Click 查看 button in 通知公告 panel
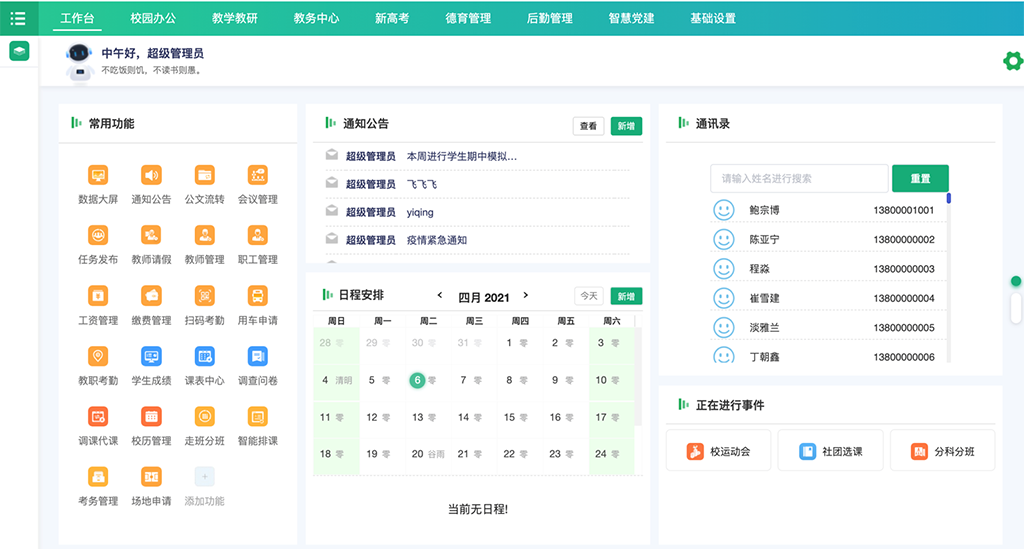Screen dimensions: 1024x549 [x=588, y=126]
